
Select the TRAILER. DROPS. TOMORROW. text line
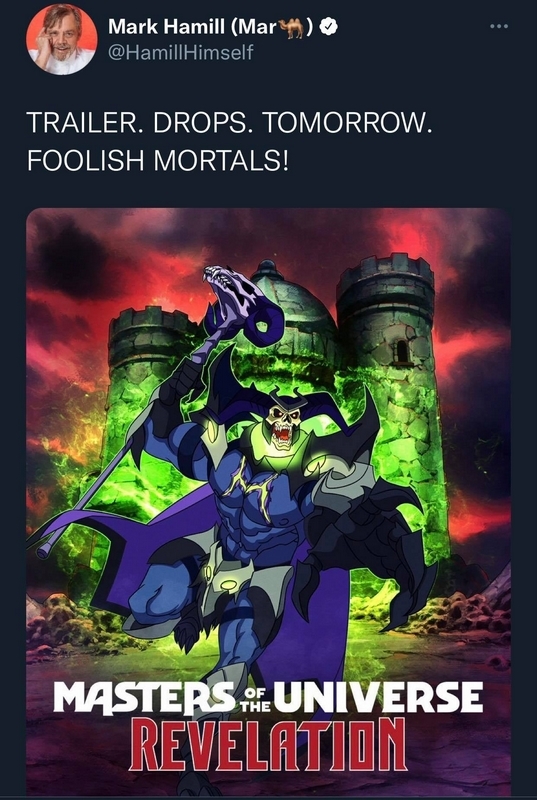(x=229, y=123)
